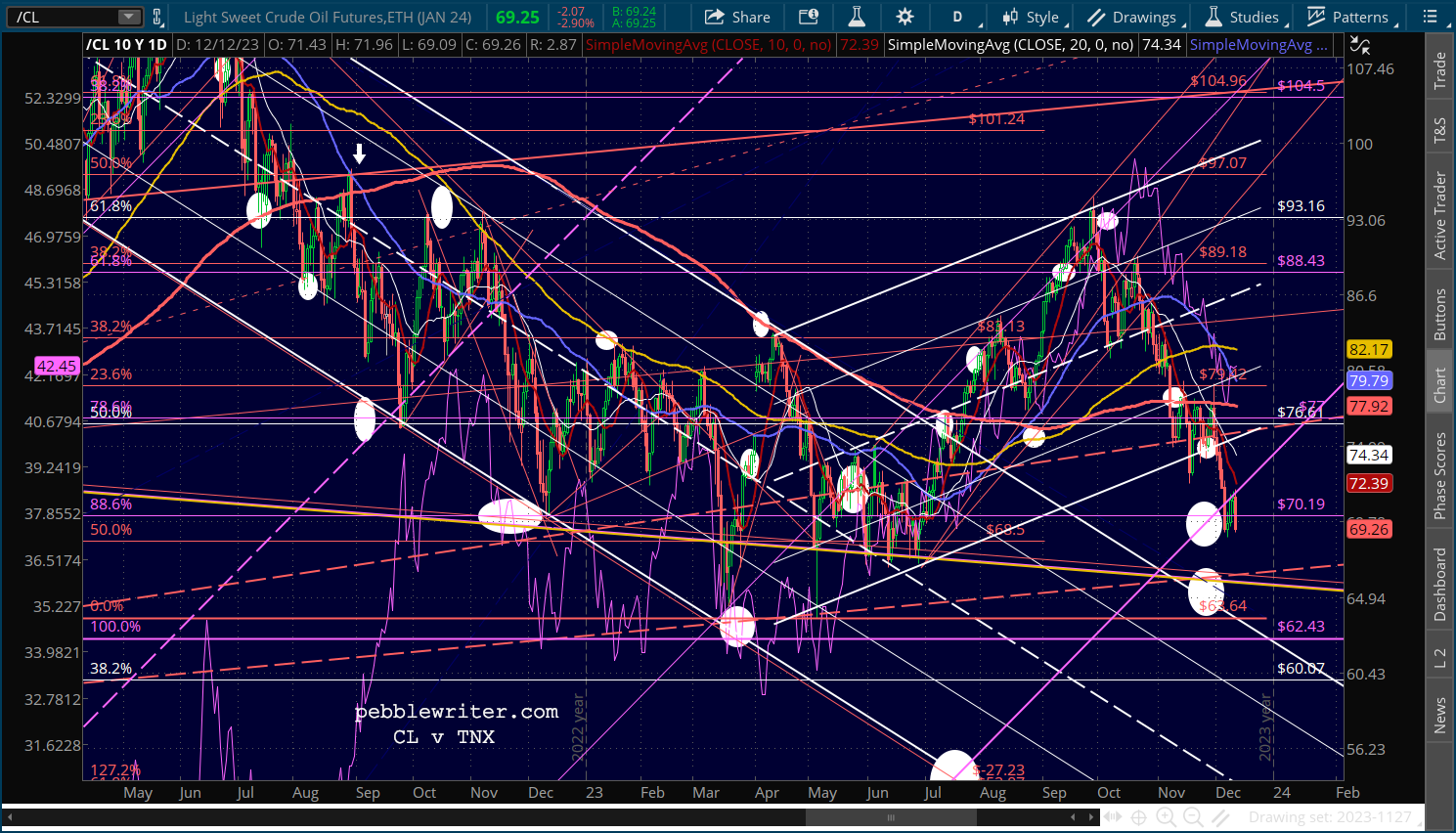
Task: Click the $101.24 price level label
Action: 996,118
